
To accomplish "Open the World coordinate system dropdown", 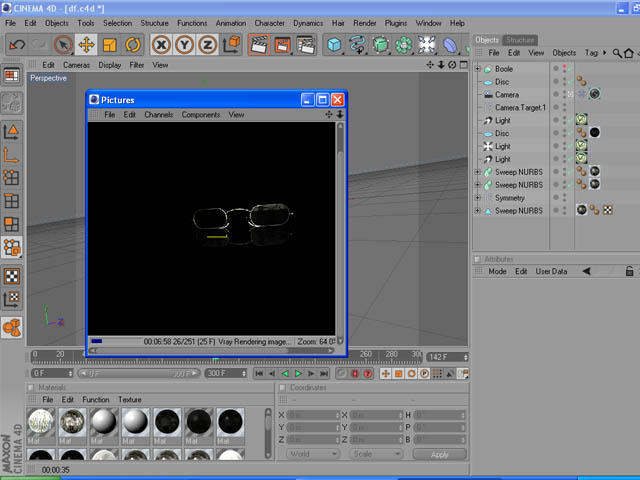I will coord(309,453).
